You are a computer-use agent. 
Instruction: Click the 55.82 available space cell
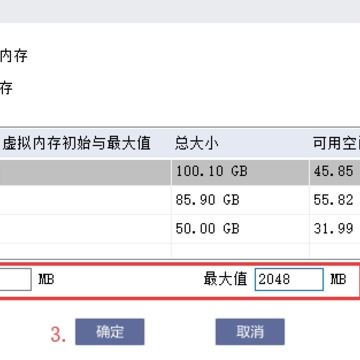[x=335, y=200]
